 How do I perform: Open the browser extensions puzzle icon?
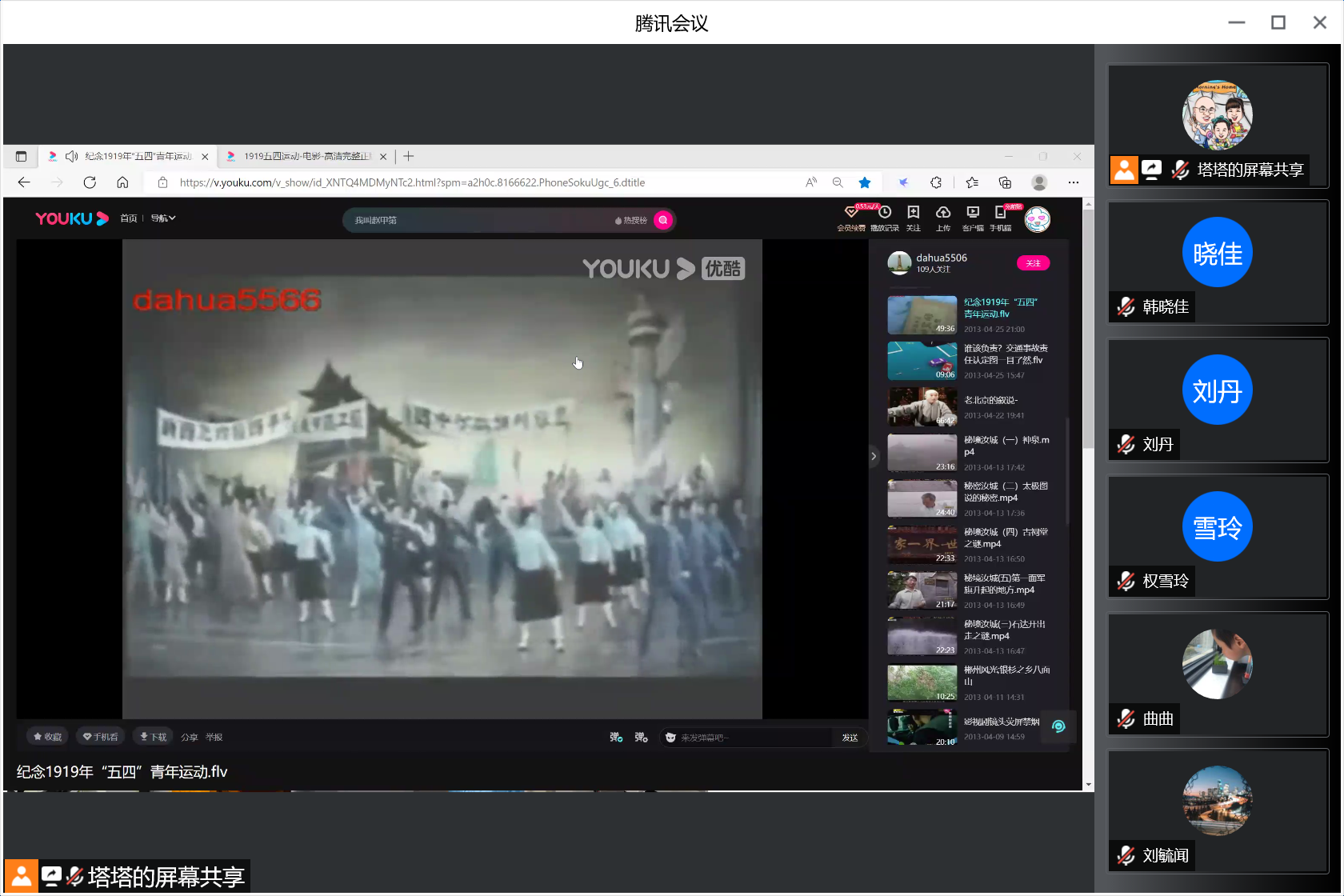tap(936, 182)
